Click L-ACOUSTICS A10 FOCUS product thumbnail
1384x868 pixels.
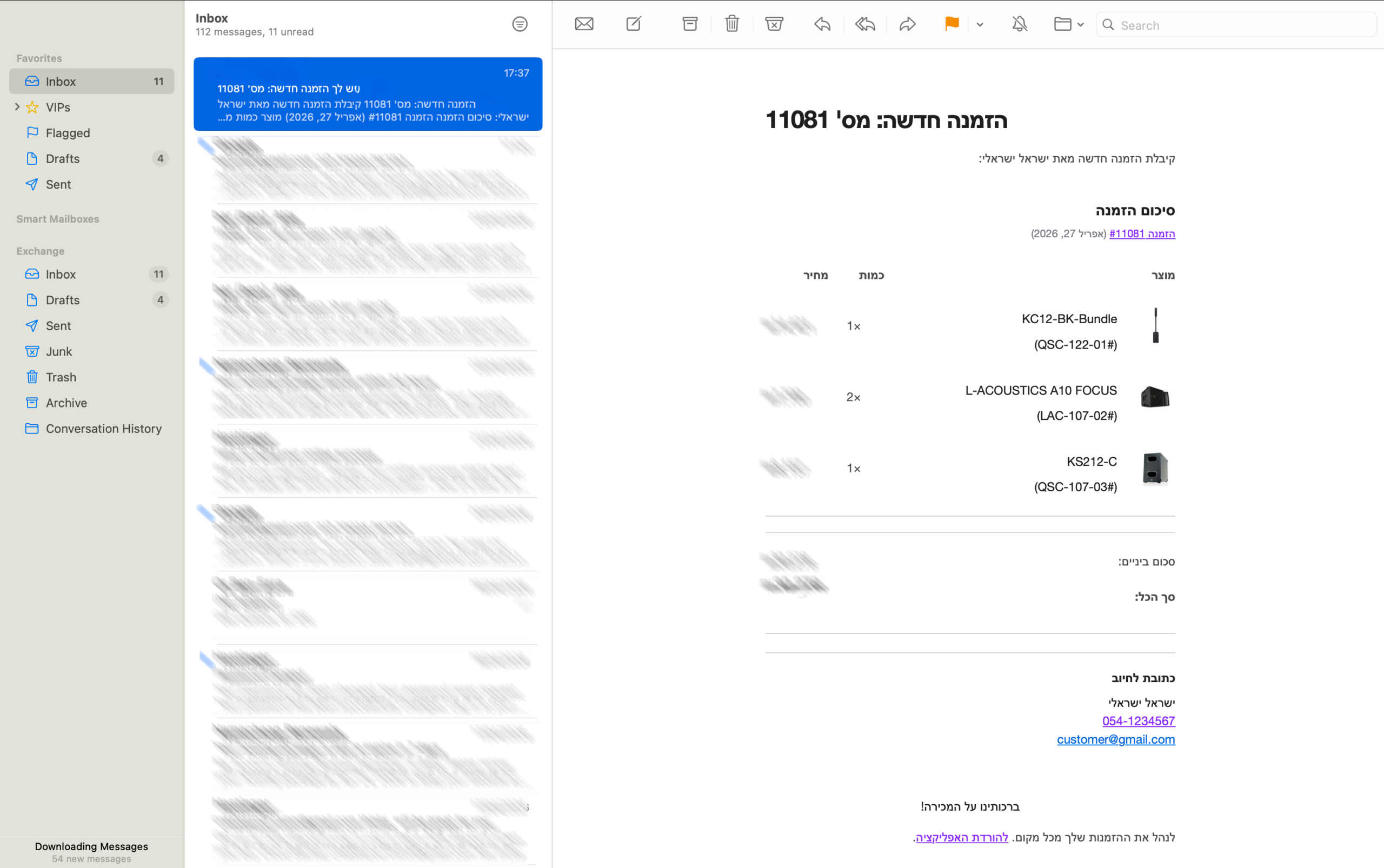coord(1155,397)
